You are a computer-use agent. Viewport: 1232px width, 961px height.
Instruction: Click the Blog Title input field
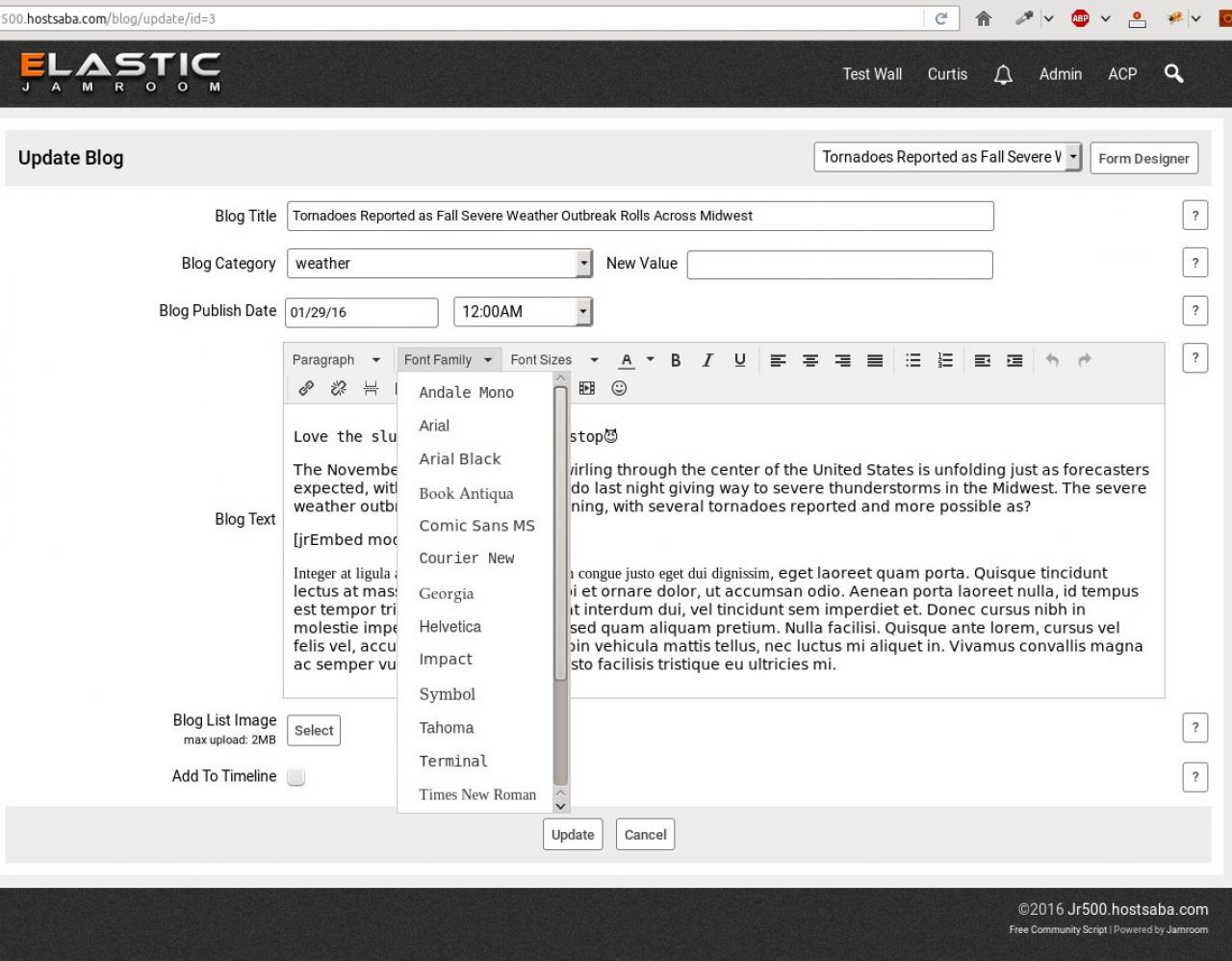(640, 216)
